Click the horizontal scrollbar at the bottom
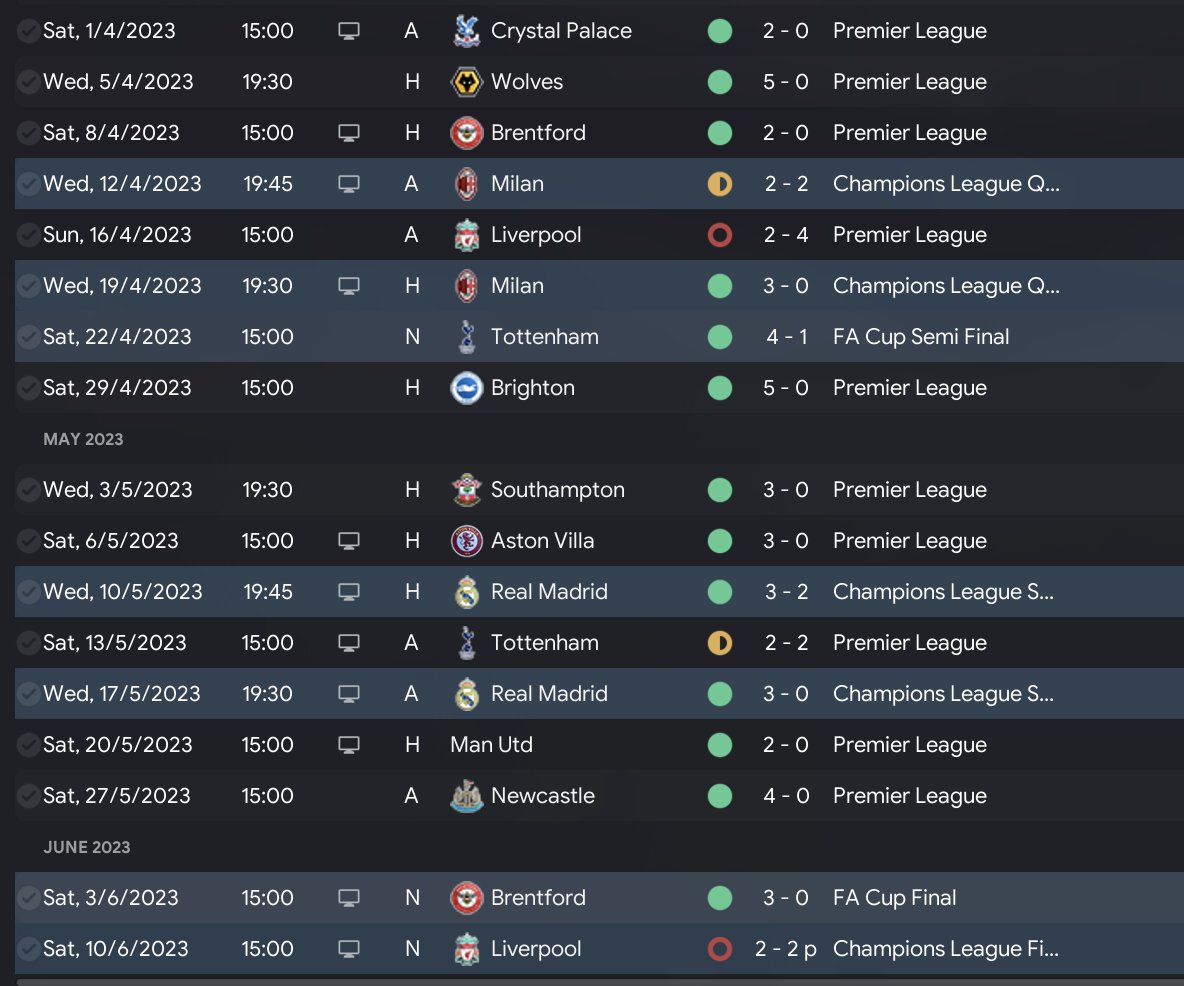This screenshot has height=986, width=1184. click(600, 982)
